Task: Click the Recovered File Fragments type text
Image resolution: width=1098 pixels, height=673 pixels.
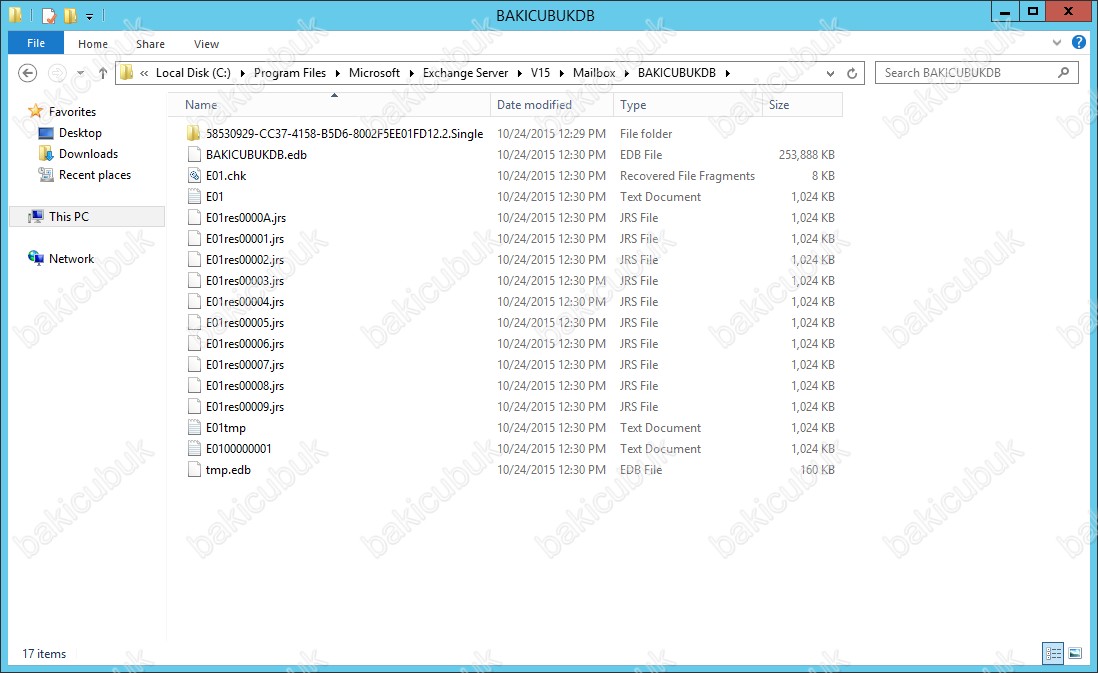Action: tap(687, 176)
